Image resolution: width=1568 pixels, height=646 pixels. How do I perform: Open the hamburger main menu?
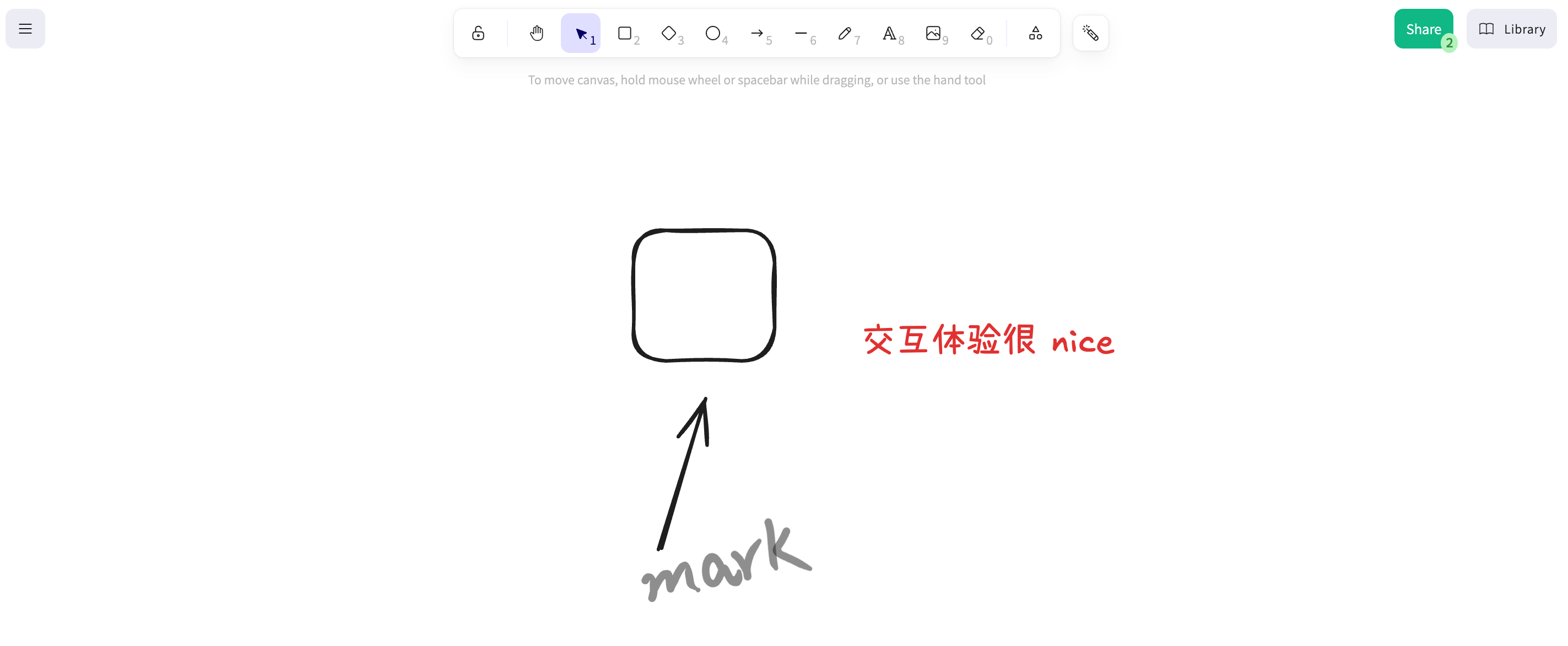25,28
